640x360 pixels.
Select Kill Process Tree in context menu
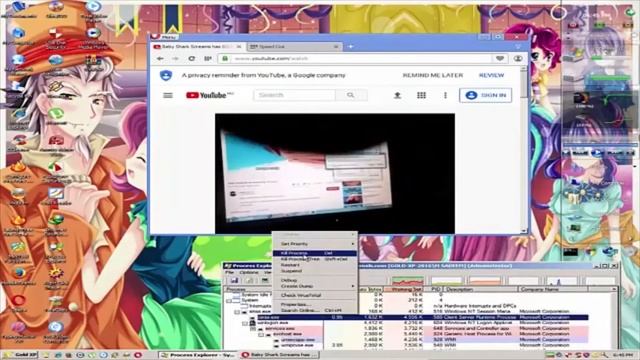tap(315, 259)
